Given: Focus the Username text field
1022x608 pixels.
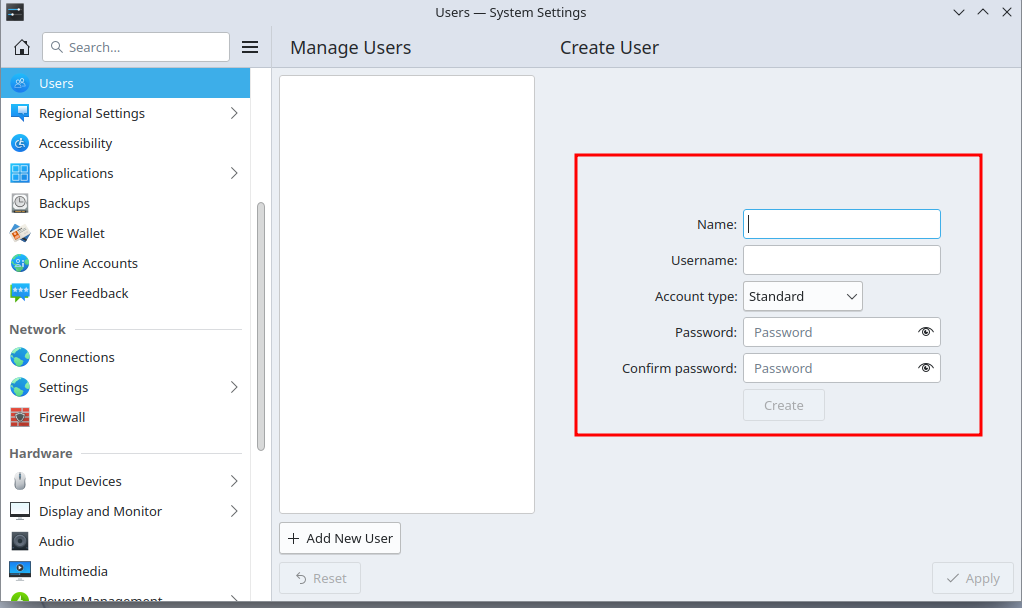Looking at the screenshot, I should click(841, 260).
